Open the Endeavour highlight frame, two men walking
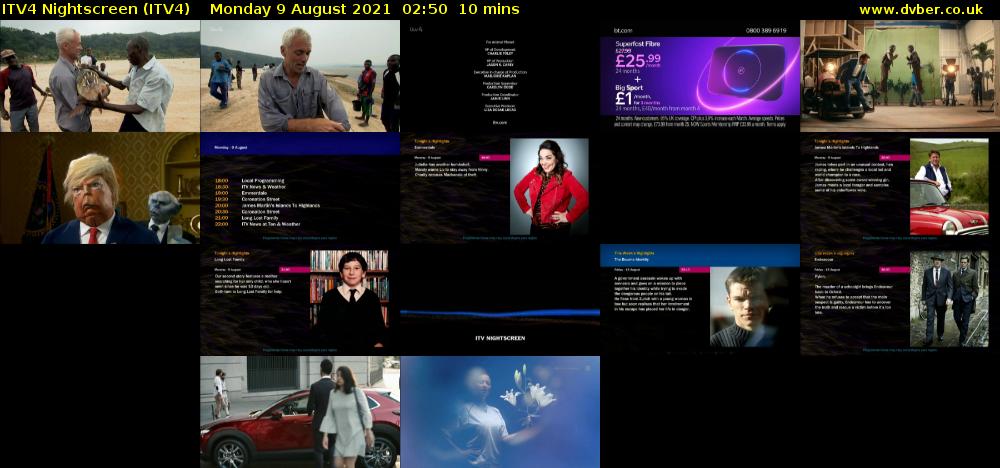The width and height of the screenshot is (1000, 468). tap(900, 300)
